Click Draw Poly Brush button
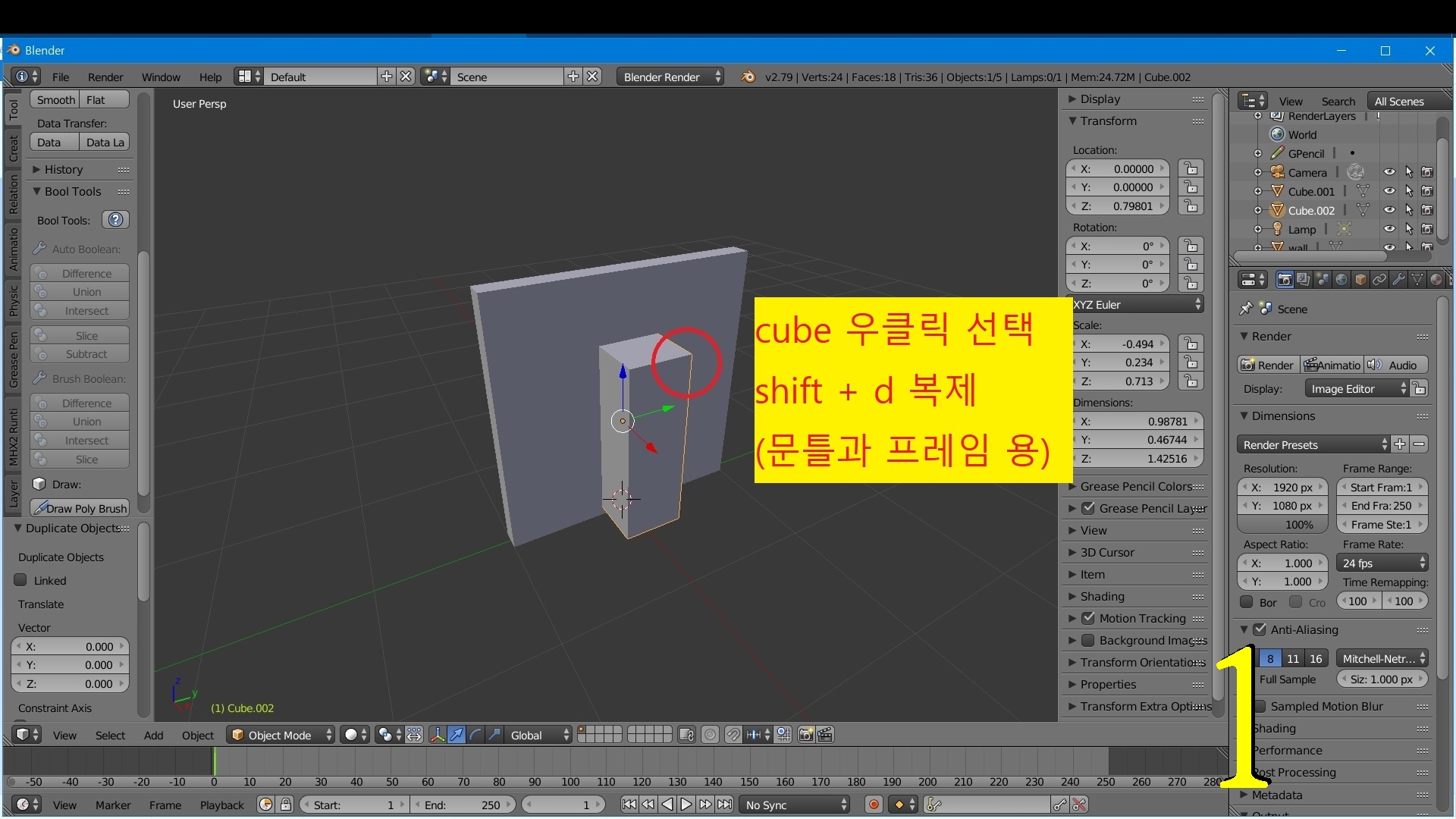The width and height of the screenshot is (1456, 819). pyautogui.click(x=80, y=508)
